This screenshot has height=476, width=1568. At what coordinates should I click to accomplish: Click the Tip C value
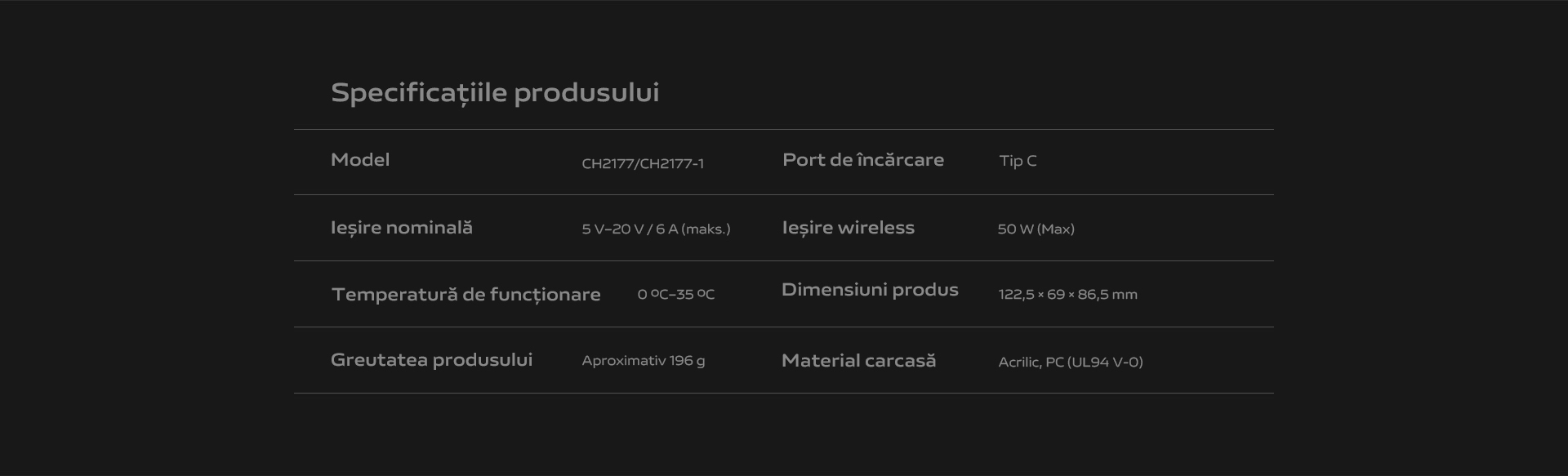coord(1018,161)
